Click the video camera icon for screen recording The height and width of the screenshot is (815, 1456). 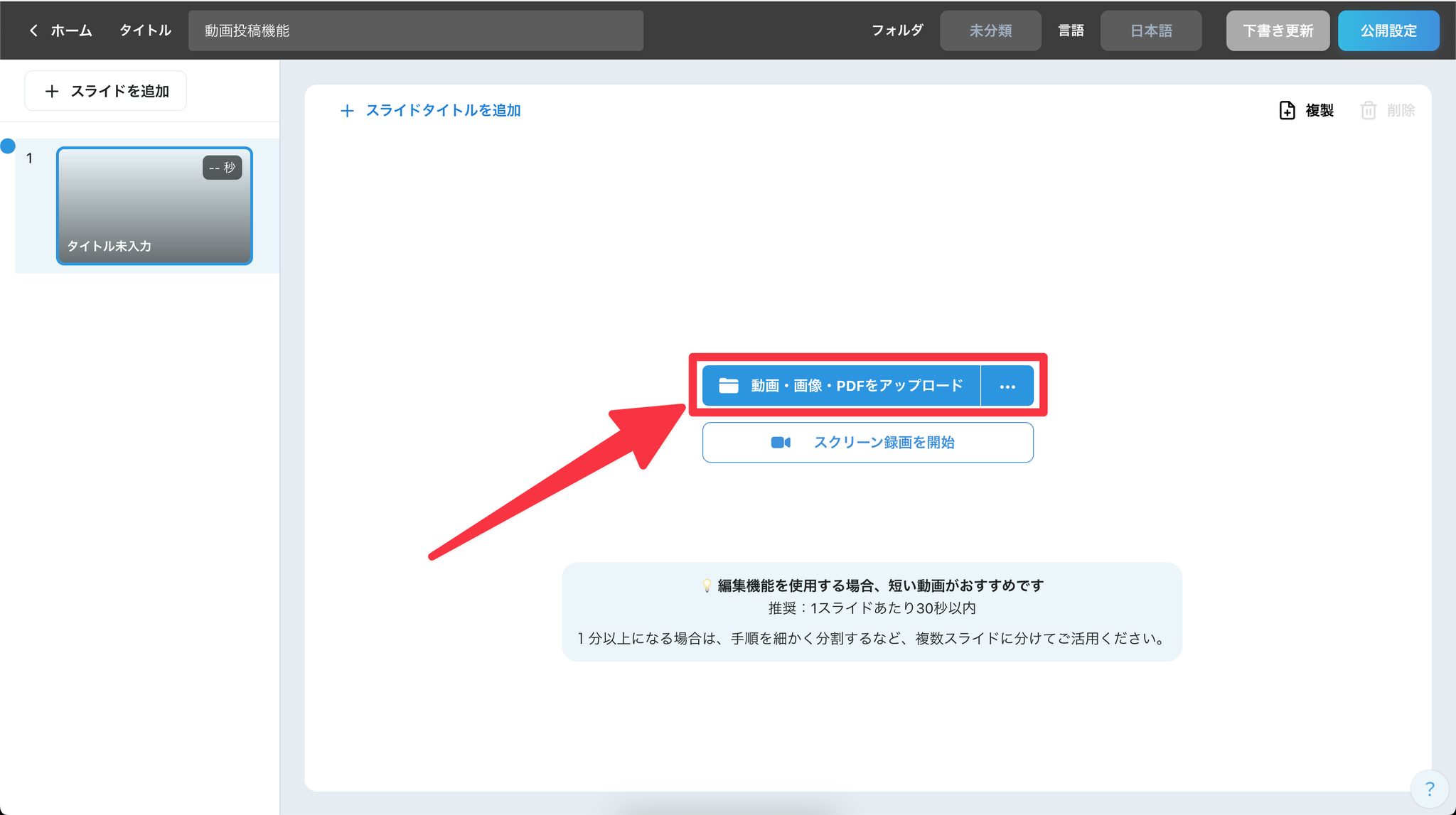(781, 443)
